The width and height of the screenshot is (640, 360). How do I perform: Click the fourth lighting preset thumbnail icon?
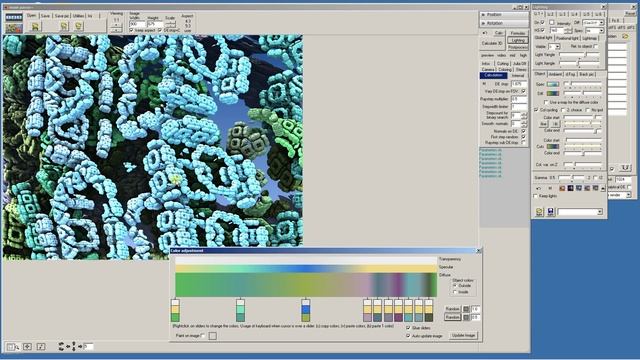pos(587,188)
